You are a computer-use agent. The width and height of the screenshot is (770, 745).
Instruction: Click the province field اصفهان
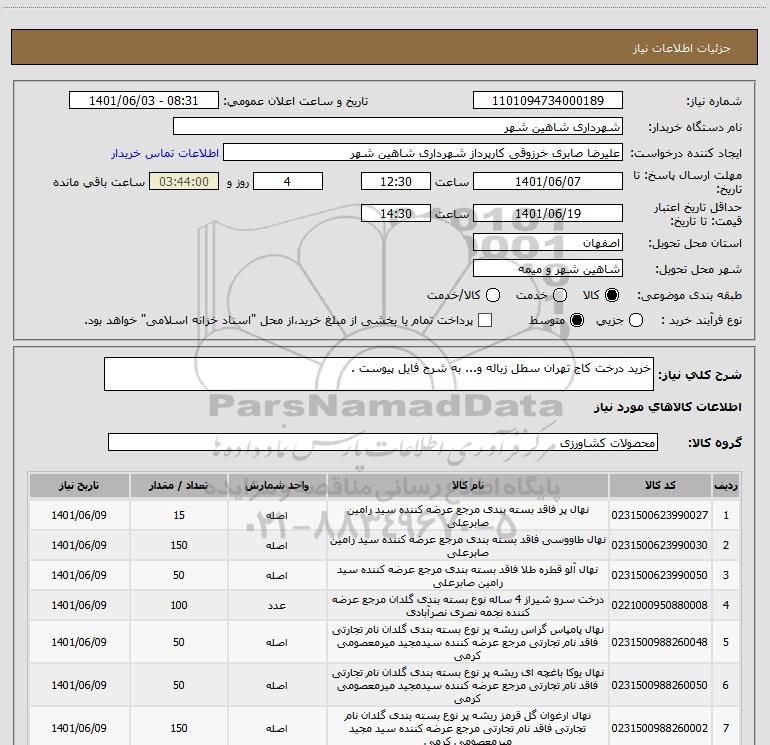click(x=548, y=242)
